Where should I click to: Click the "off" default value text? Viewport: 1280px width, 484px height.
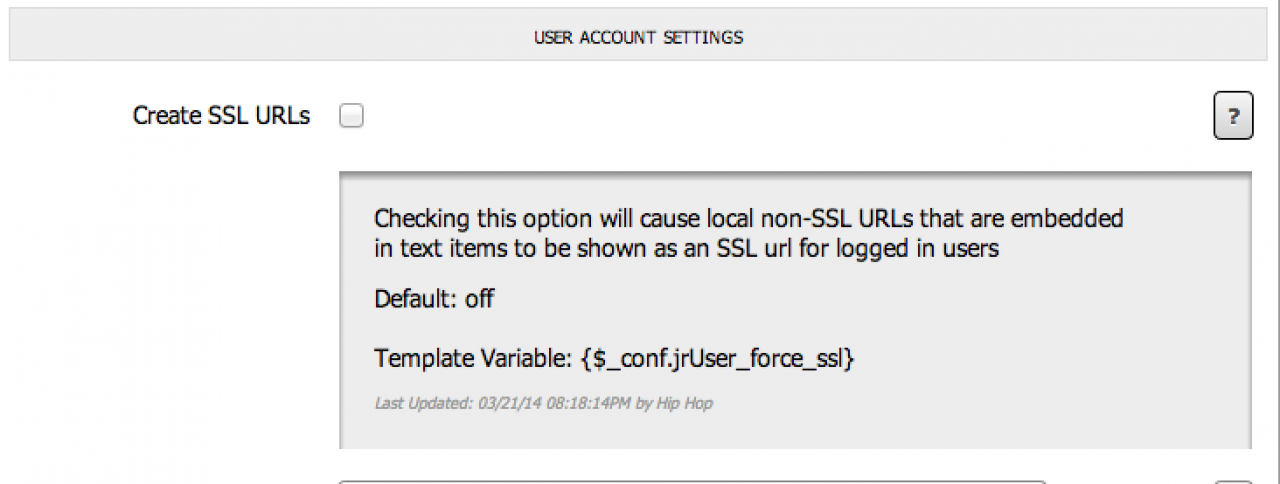click(479, 298)
